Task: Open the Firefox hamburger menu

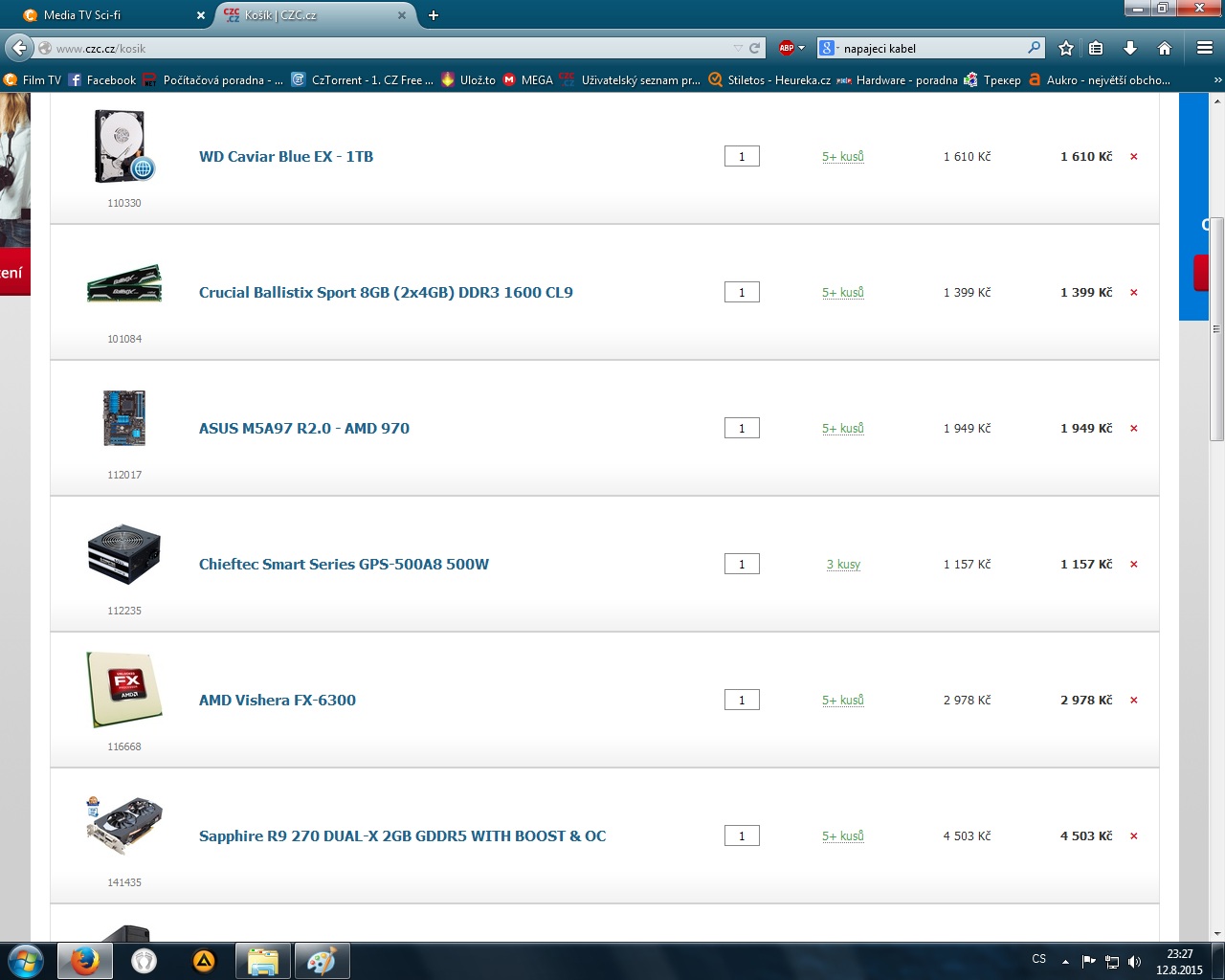Action: click(x=1205, y=48)
